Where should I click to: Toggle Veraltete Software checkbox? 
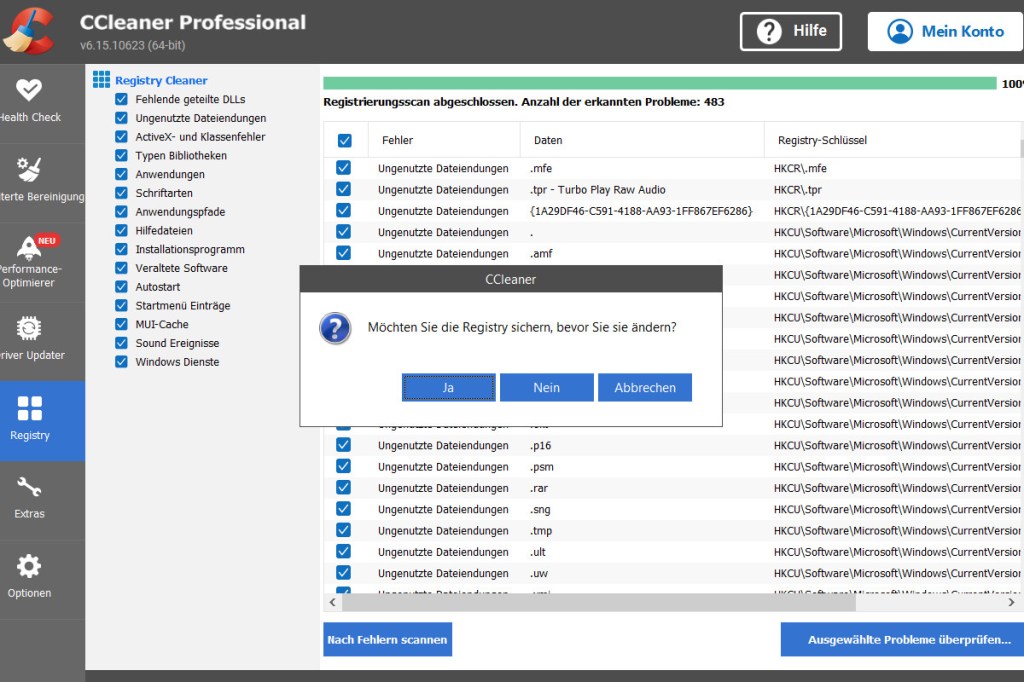click(x=121, y=268)
